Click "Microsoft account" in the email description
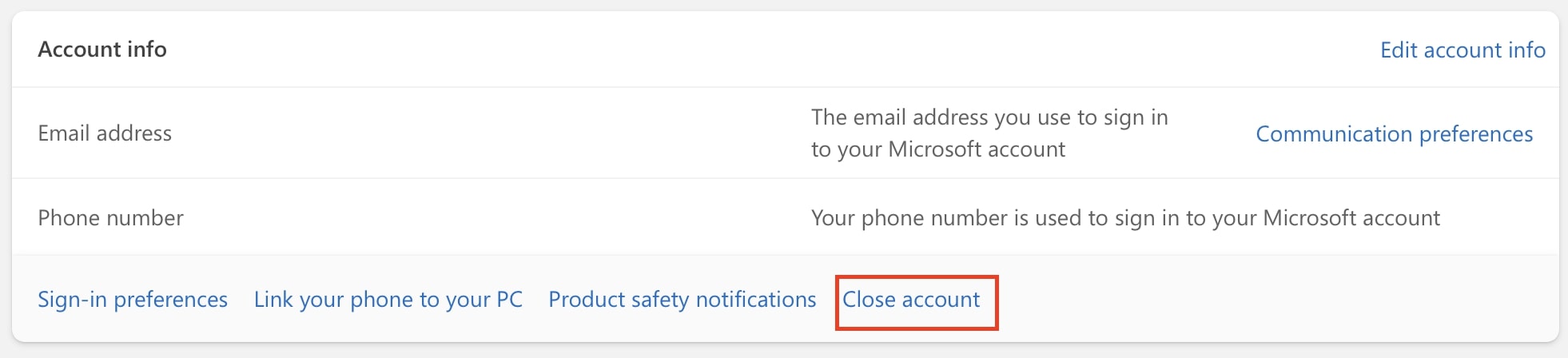1568x358 pixels. click(x=977, y=149)
